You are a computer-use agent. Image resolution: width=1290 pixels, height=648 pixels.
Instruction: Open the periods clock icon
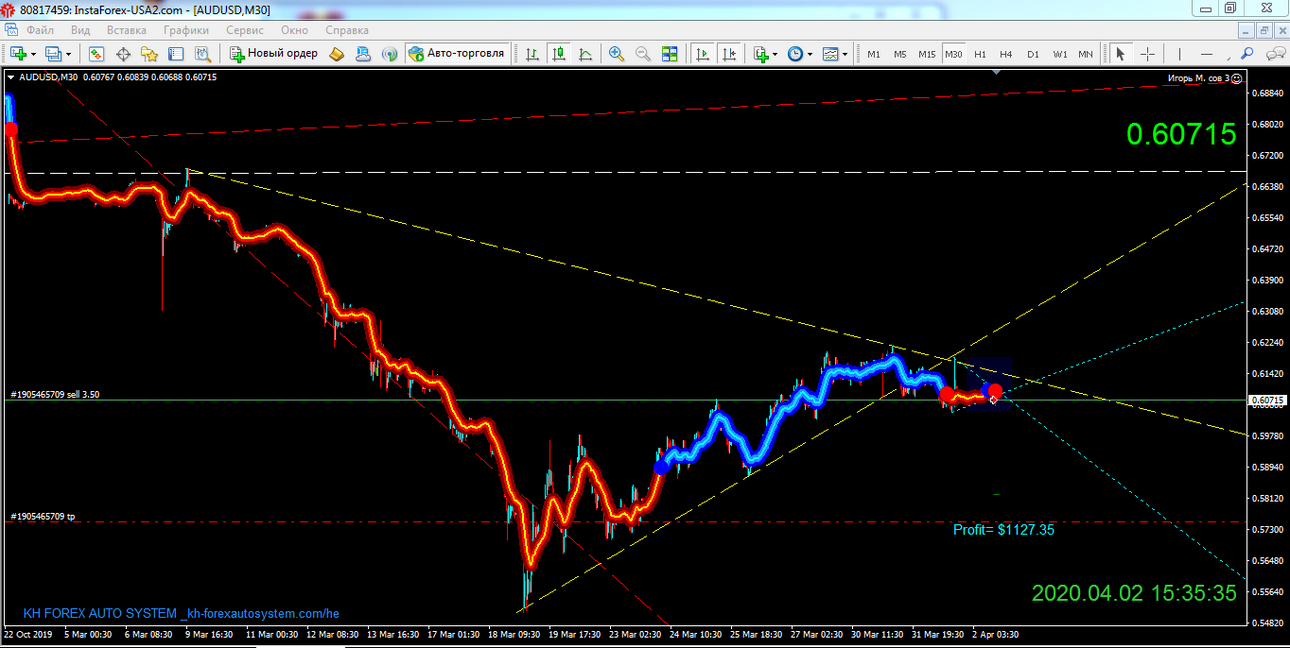tap(795, 53)
